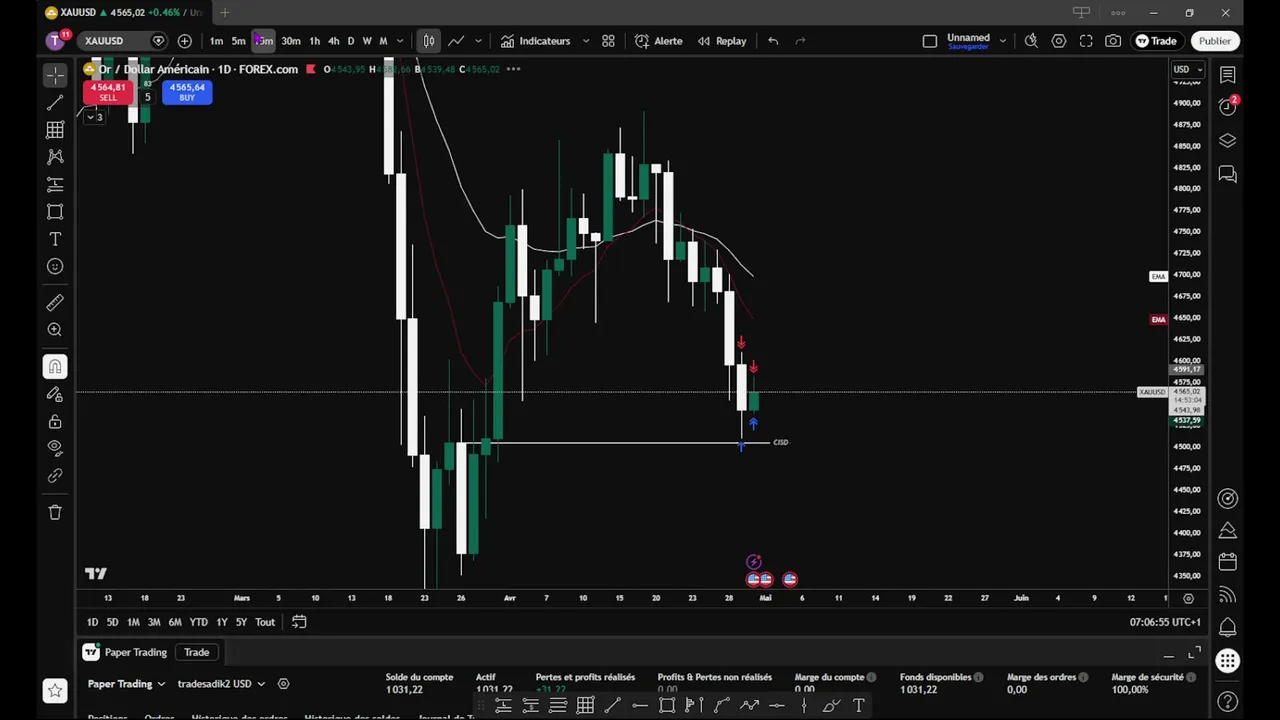Image resolution: width=1280 pixels, height=720 pixels.
Task: Start bar Replay mode
Action: [722, 41]
